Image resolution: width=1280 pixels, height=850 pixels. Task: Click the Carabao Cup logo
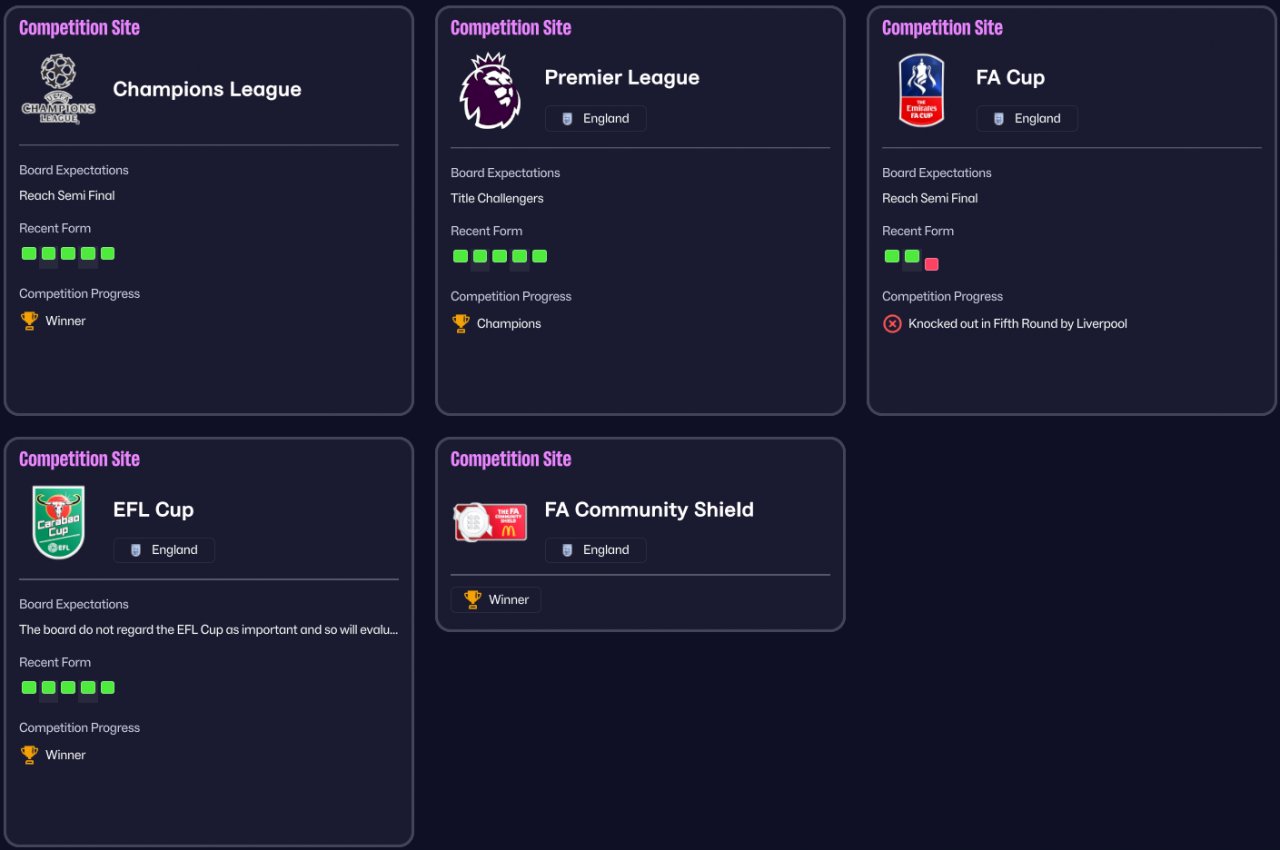tap(58, 522)
